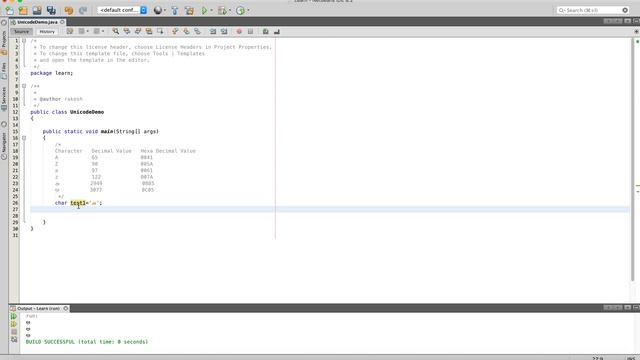Stop macro recording icon
Image resolution: width=640 pixels, height=360 pixels.
point(250,31)
